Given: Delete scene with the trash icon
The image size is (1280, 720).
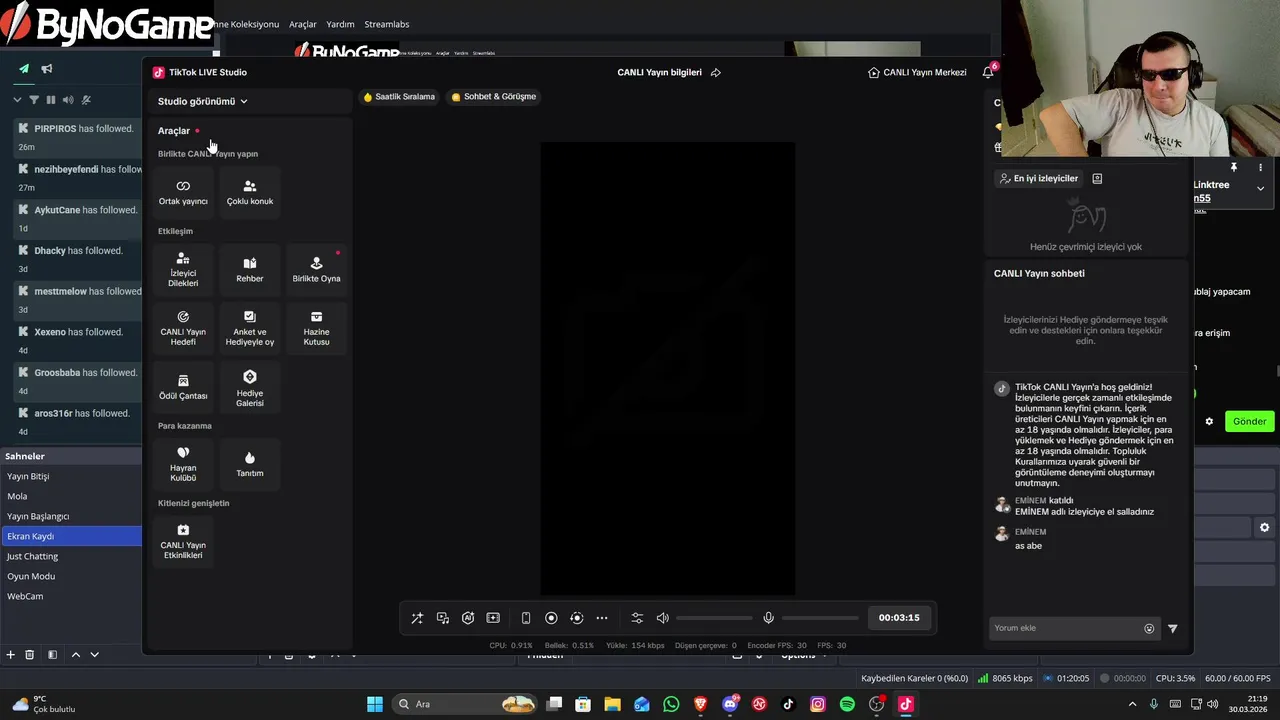Looking at the screenshot, I should coord(29,655).
